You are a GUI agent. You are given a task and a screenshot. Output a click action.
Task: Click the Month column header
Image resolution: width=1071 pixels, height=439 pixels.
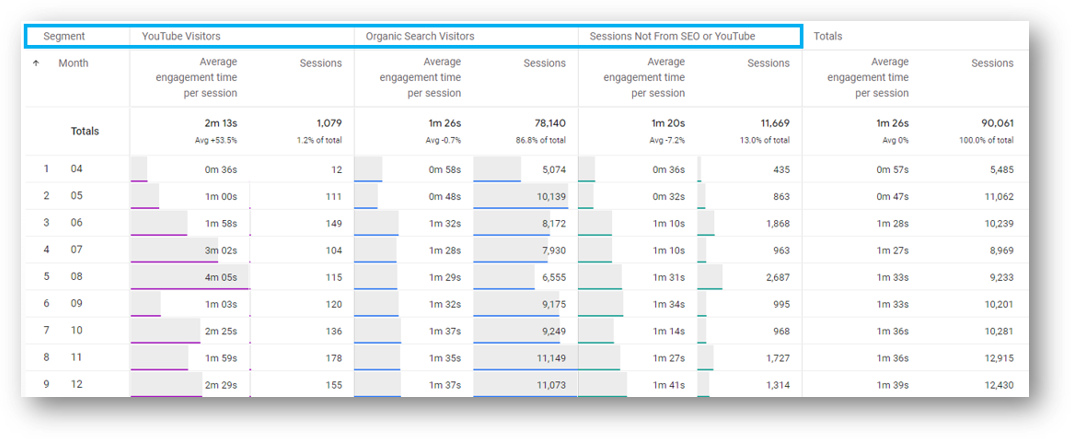[73, 63]
